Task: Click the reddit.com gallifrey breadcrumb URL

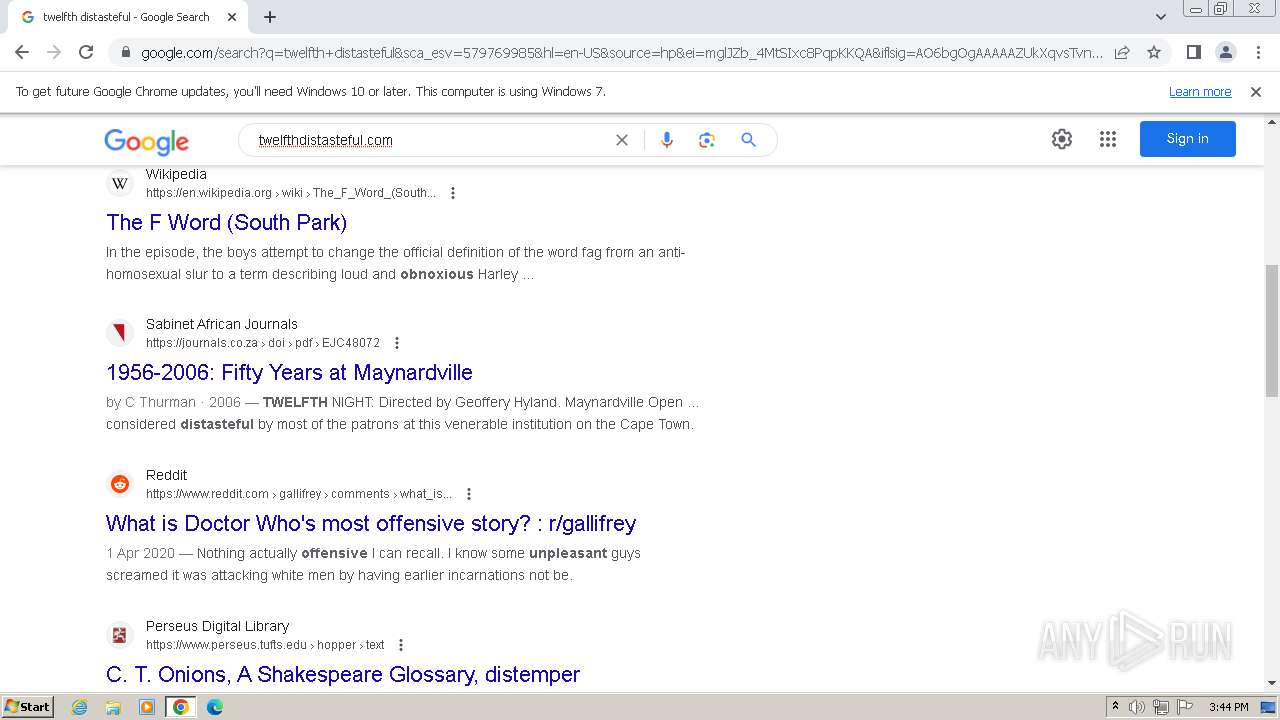Action: (299, 494)
